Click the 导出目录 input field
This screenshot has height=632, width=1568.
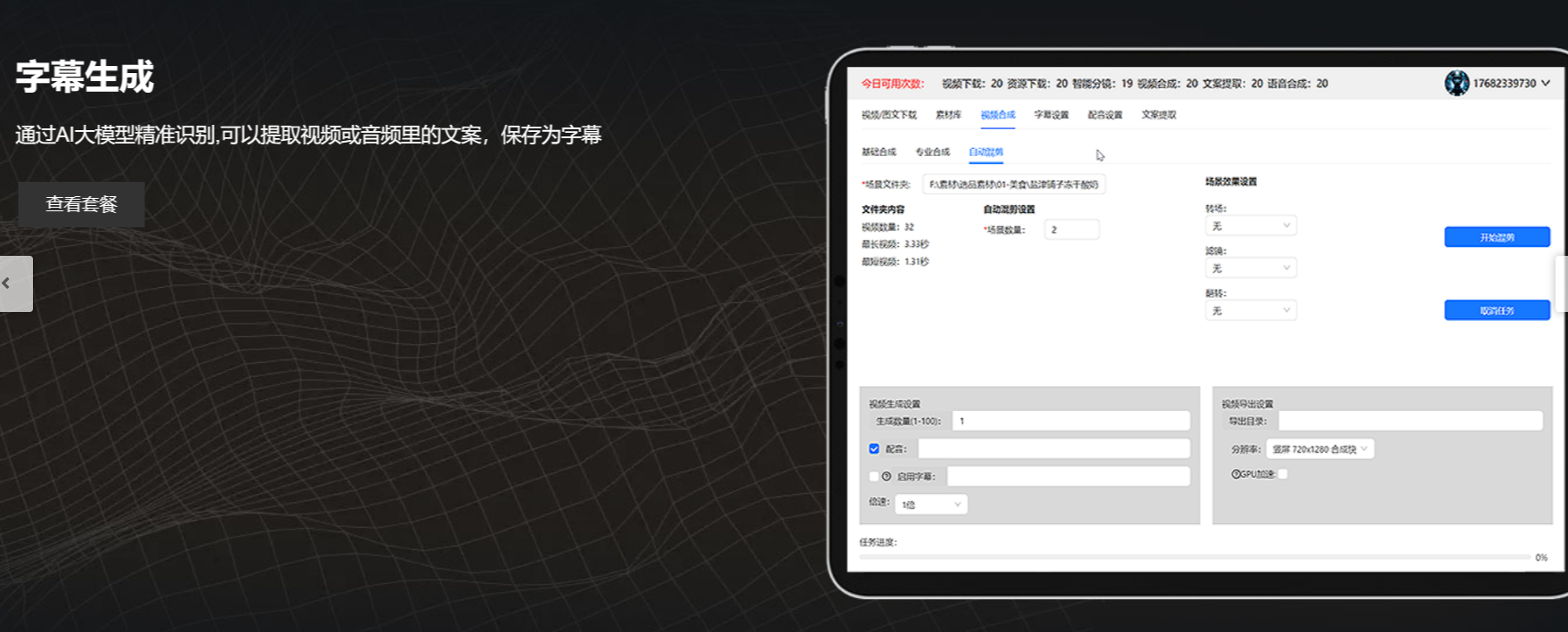1409,421
